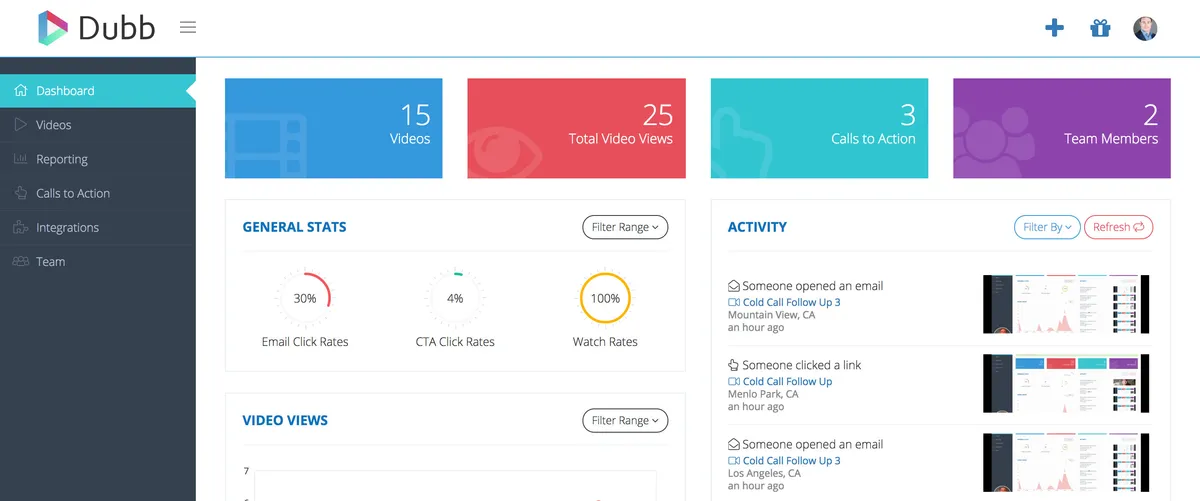Open Cold Call Follow Up link, Menlo Park
Viewport: 1200px width, 501px height.
787,381
